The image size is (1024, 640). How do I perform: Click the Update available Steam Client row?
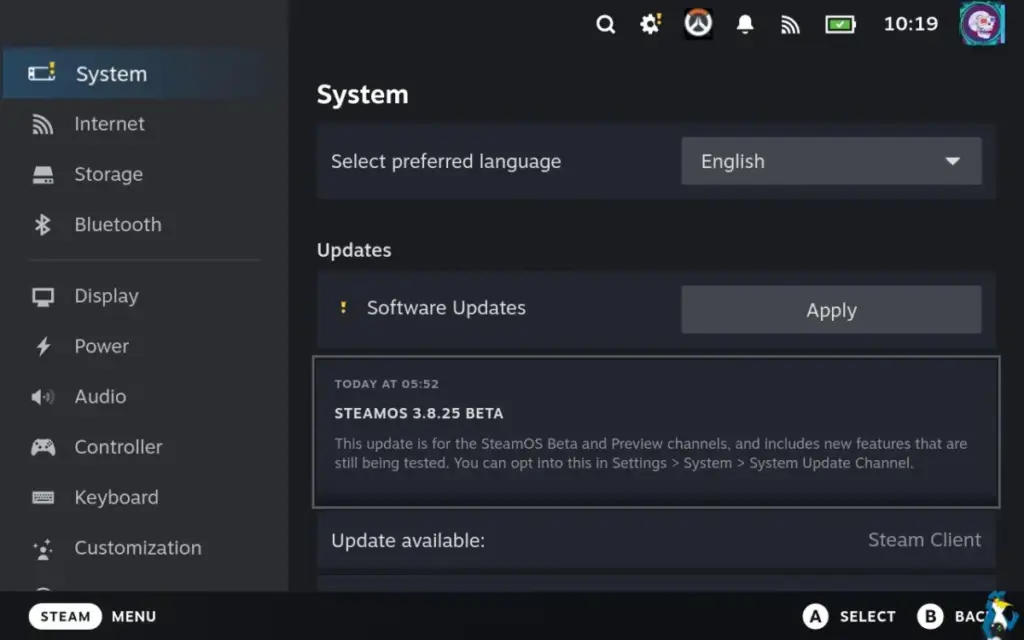(656, 540)
